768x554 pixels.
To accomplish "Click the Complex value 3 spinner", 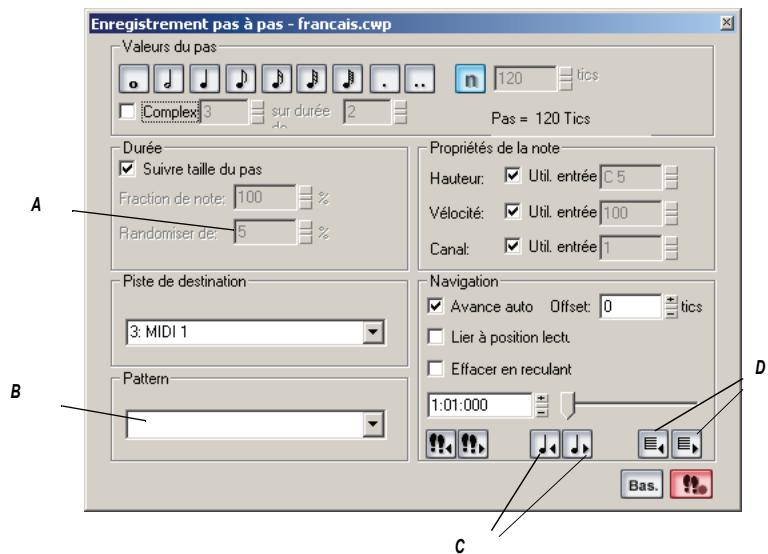I will pyautogui.click(x=257, y=112).
